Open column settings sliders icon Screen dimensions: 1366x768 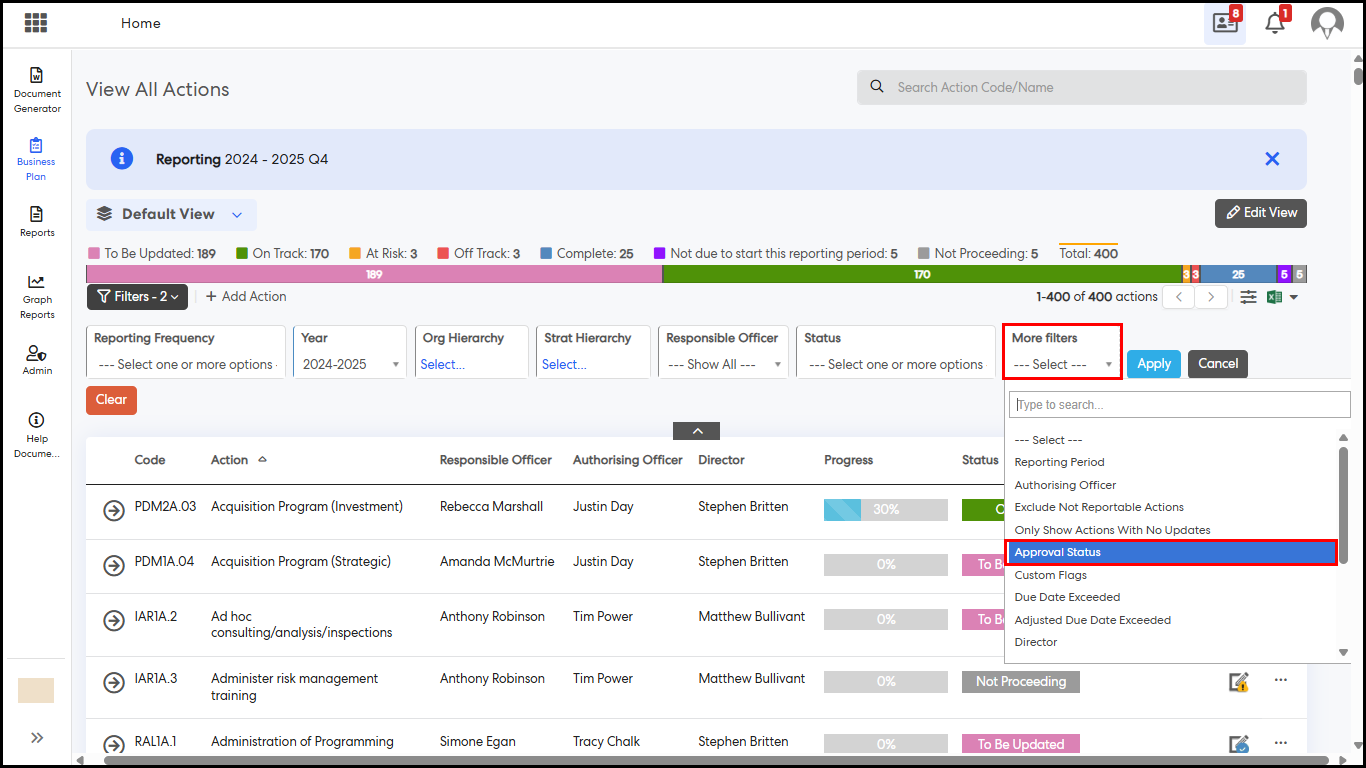[x=1248, y=297]
